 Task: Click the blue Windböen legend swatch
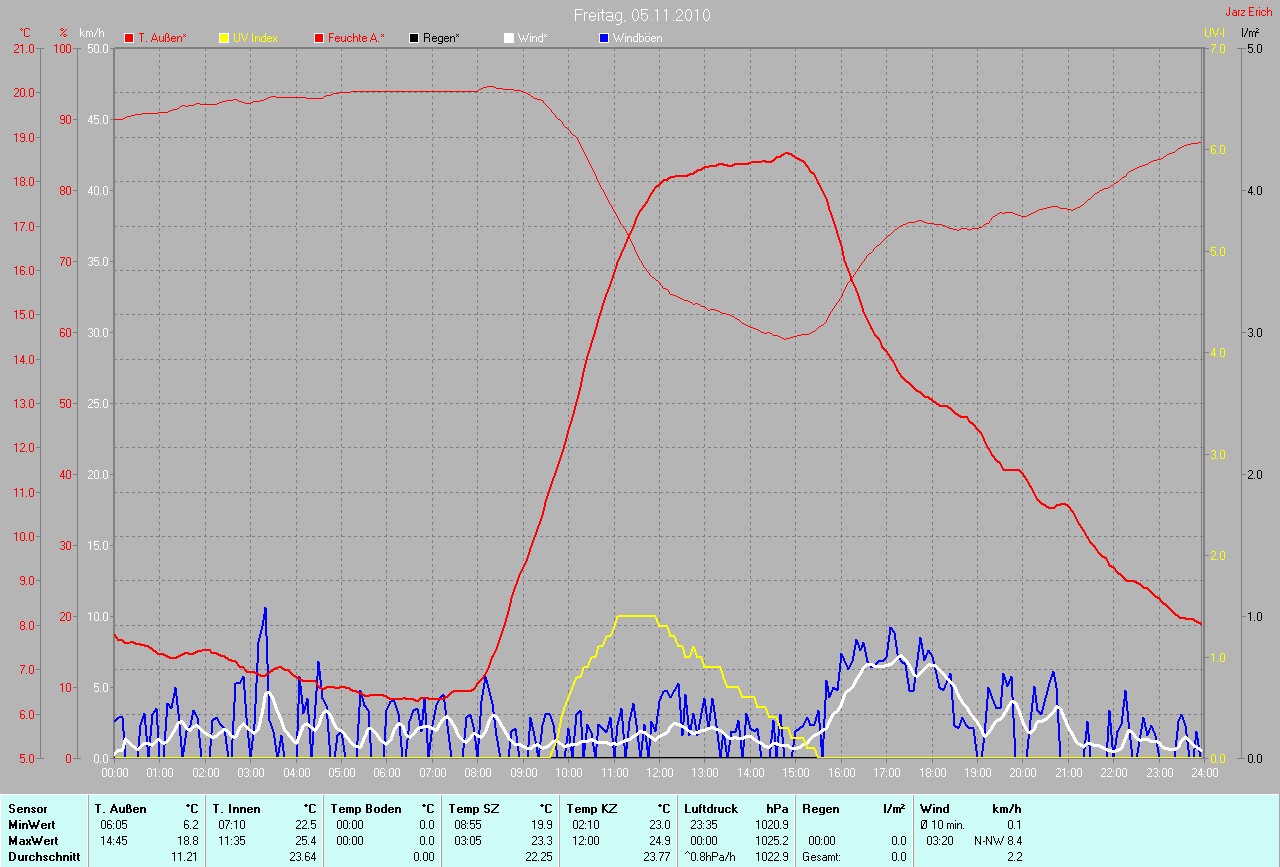603,38
